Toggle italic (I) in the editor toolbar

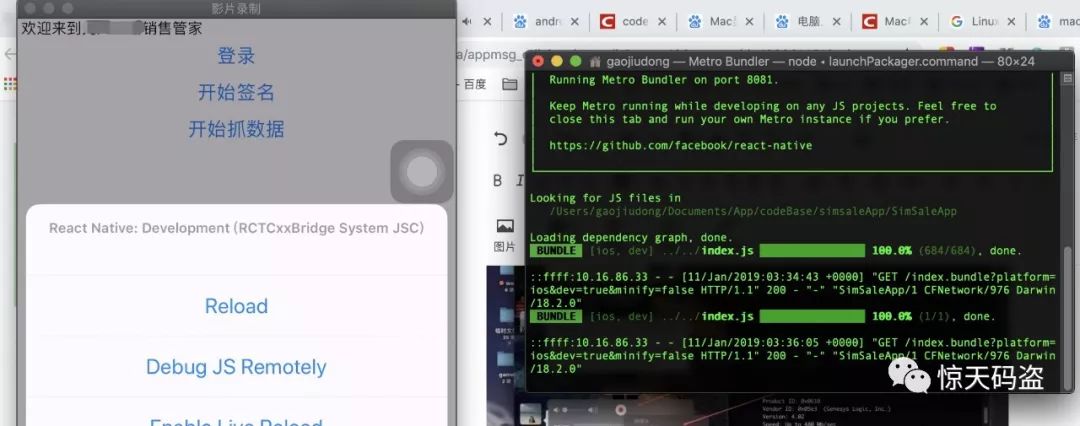click(520, 181)
